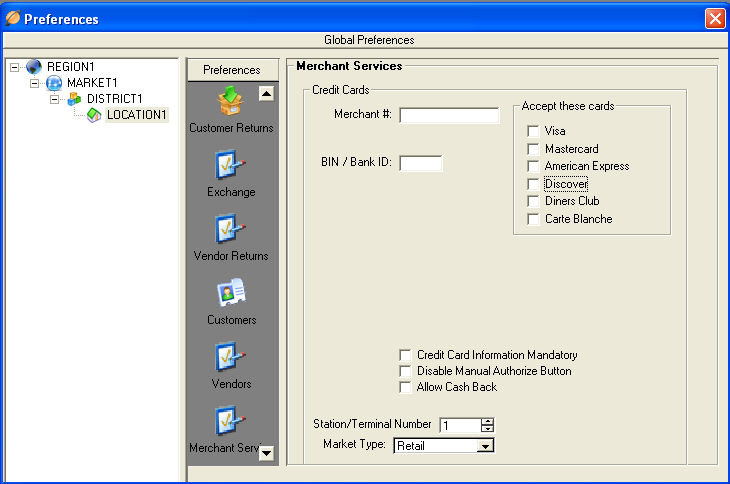Tick the Diners Club checkbox
Viewport: 730px width, 484px height.
pos(533,201)
